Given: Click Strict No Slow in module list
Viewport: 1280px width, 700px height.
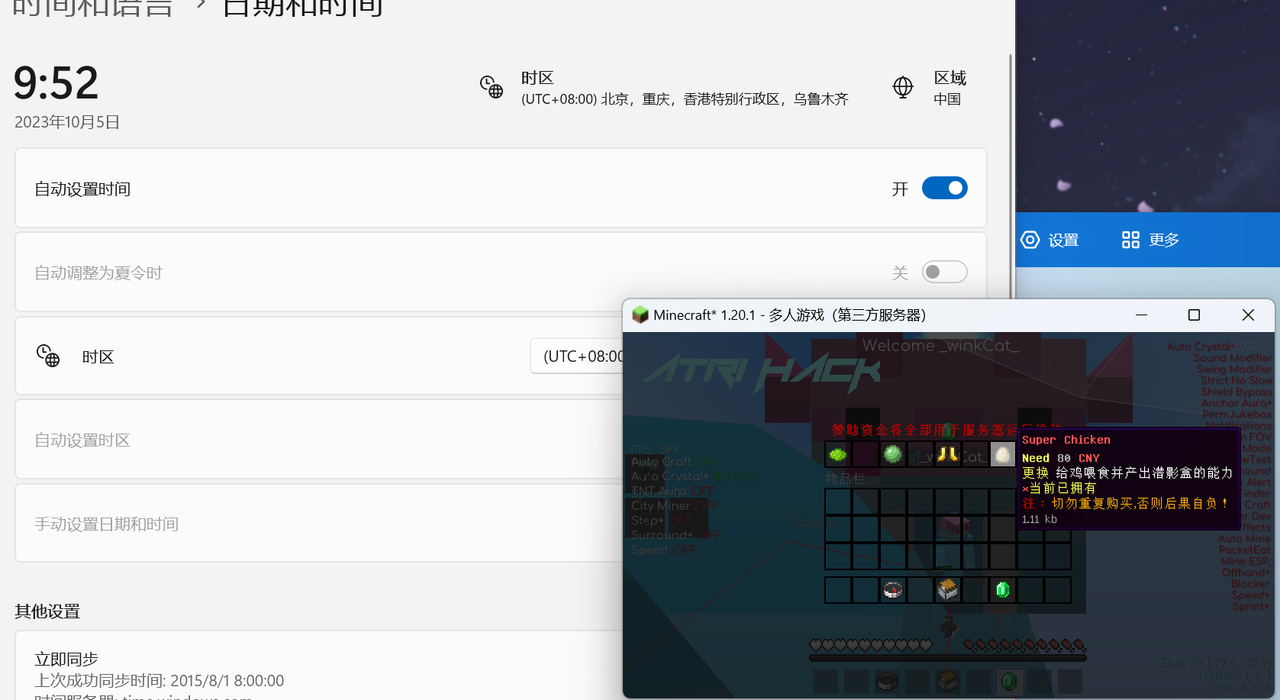Looking at the screenshot, I should (1237, 380).
